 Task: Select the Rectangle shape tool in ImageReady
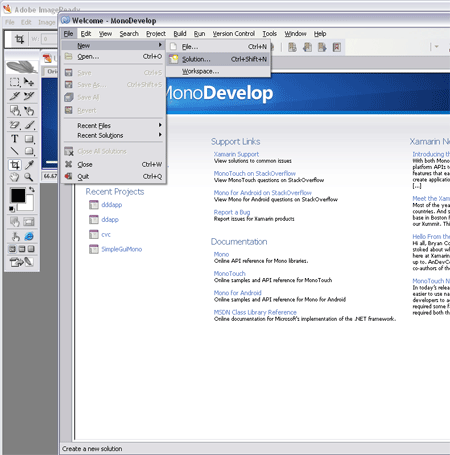click(29, 139)
